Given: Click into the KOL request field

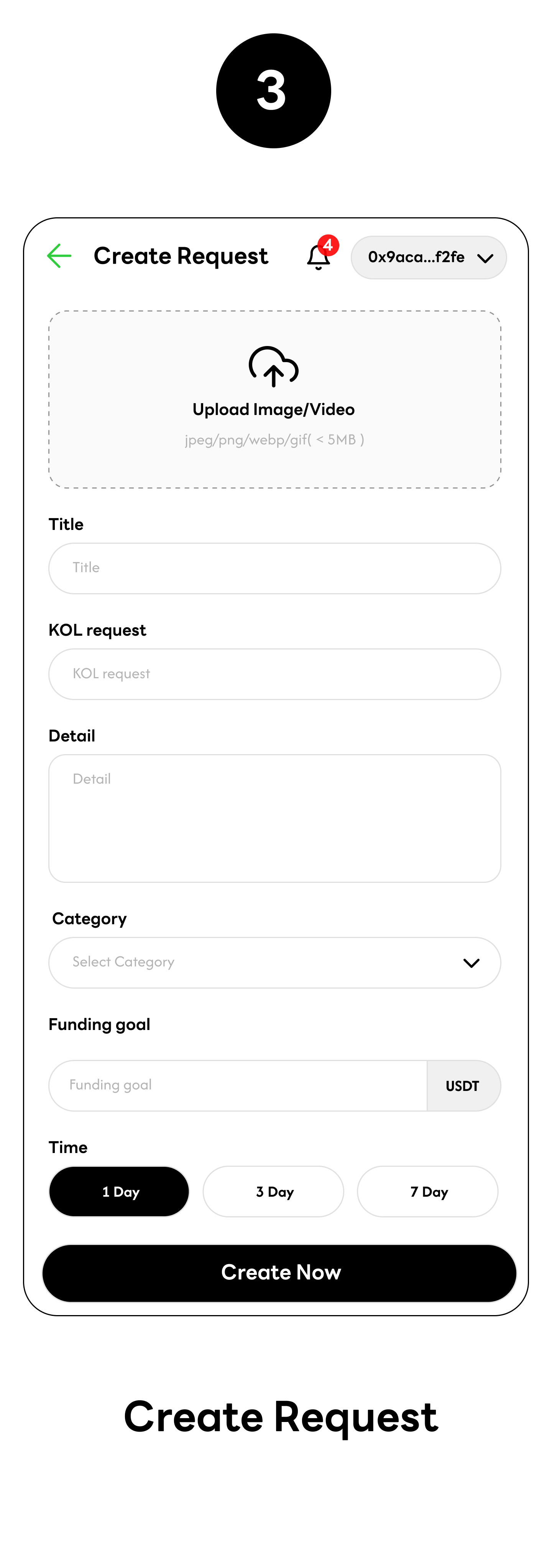Looking at the screenshot, I should coord(274,674).
